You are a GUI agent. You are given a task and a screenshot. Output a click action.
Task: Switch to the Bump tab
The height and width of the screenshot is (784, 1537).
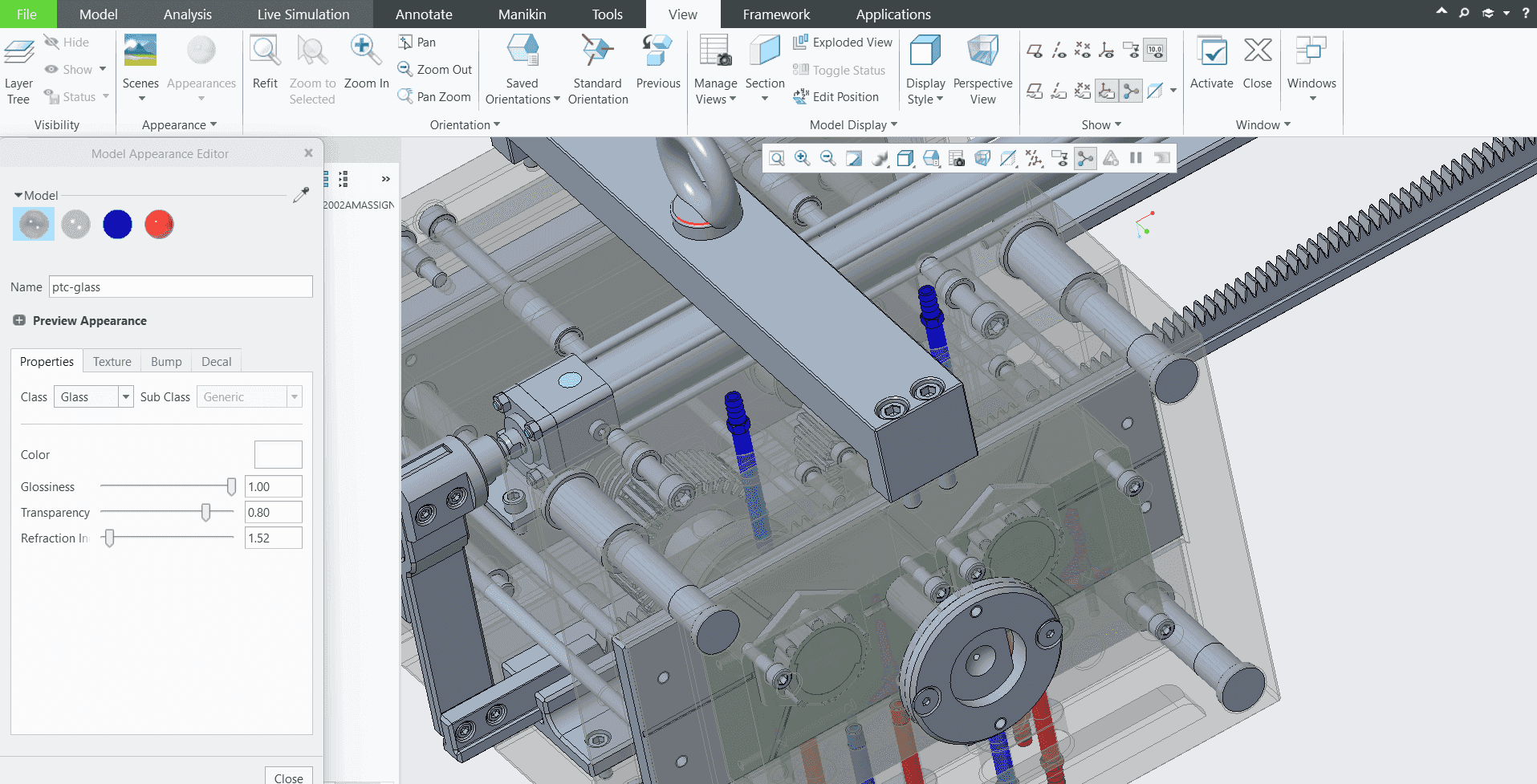(x=166, y=362)
